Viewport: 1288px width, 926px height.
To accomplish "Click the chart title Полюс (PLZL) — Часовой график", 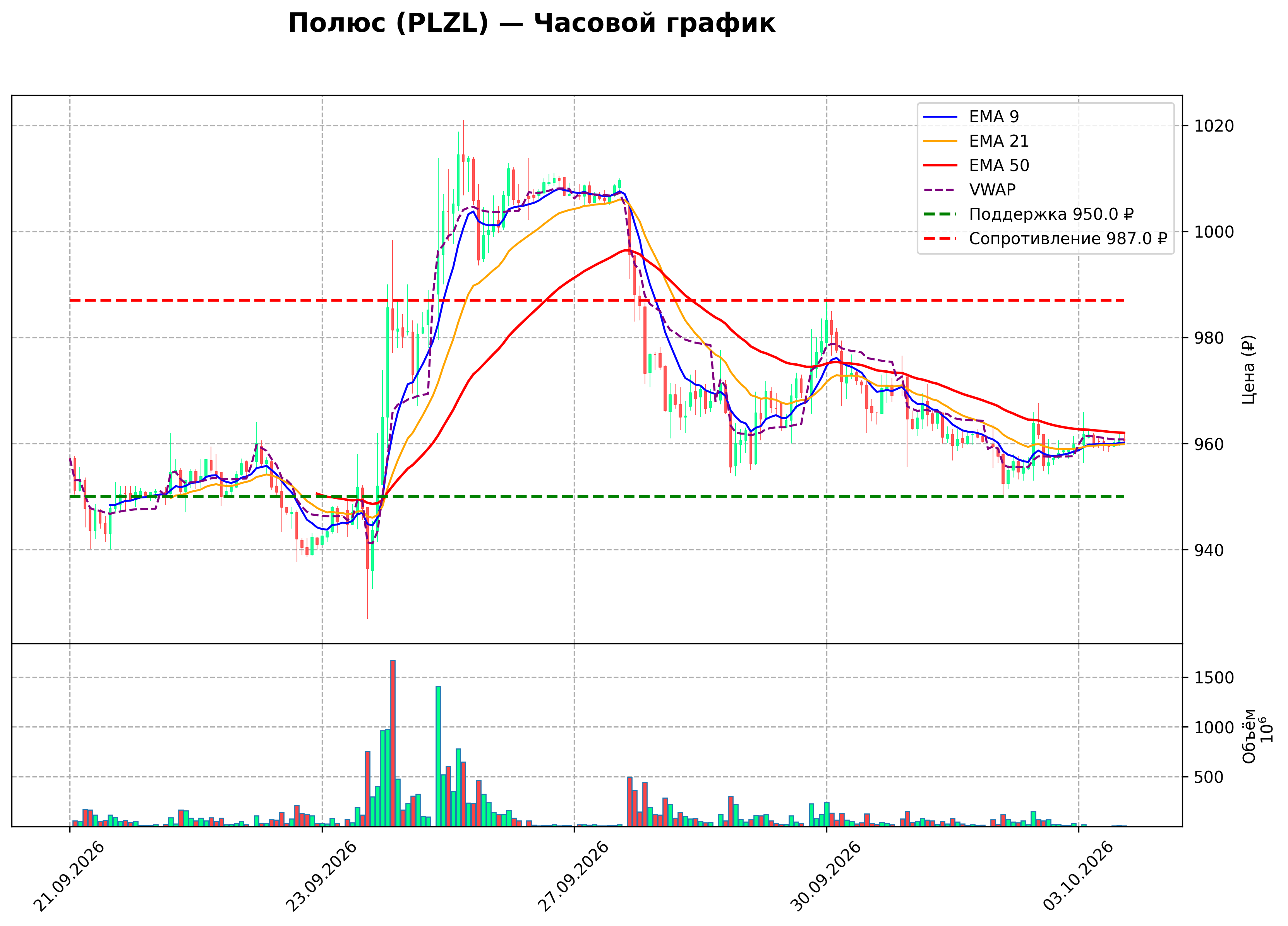I will coord(532,24).
